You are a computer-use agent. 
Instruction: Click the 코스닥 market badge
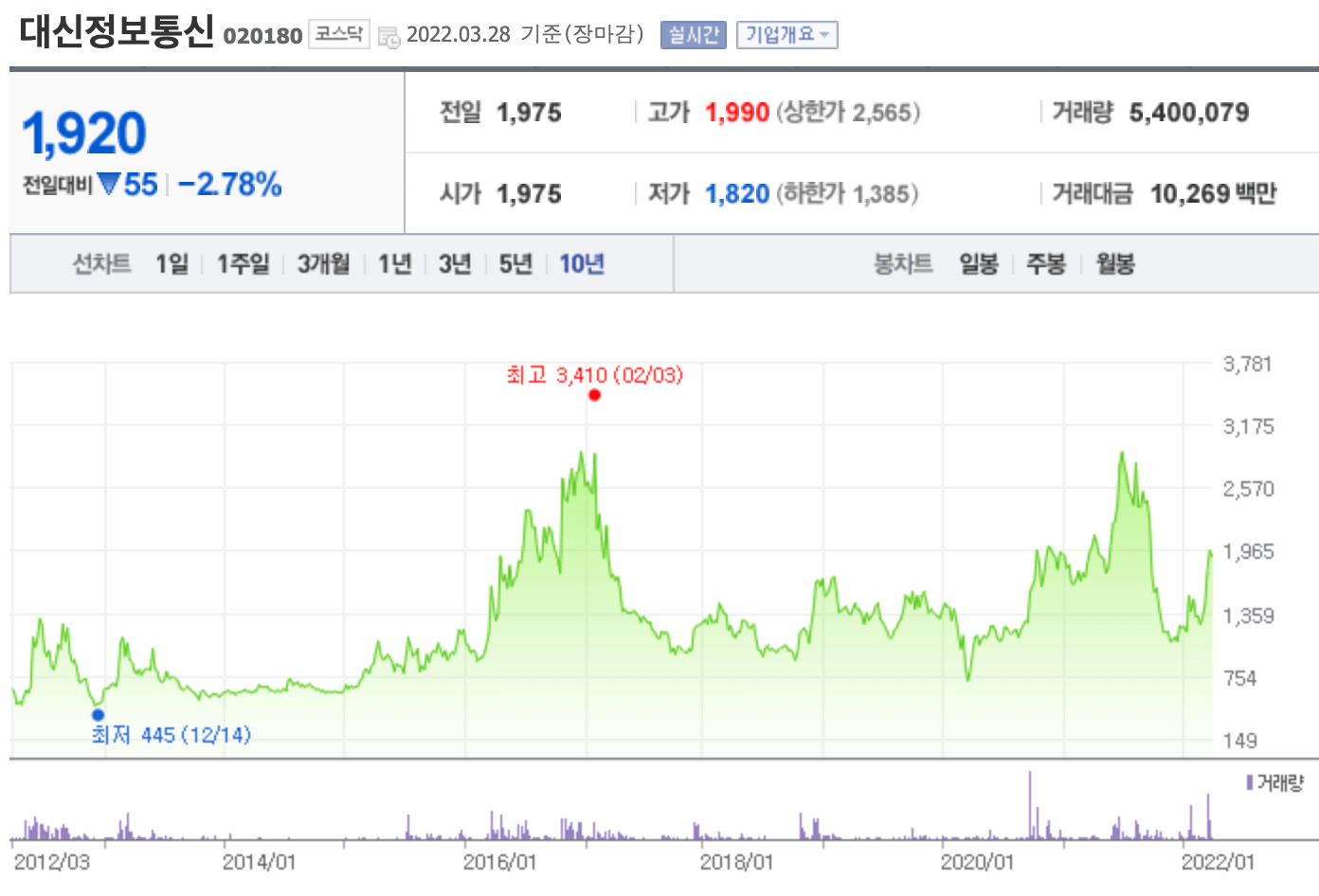[338, 34]
